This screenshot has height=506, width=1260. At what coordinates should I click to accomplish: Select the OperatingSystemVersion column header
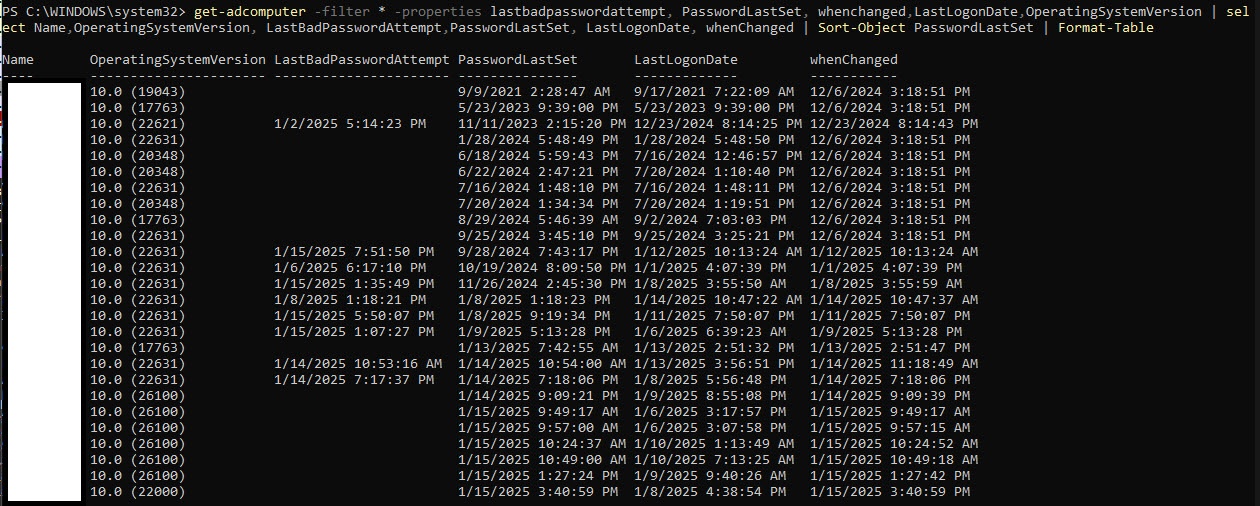pos(178,60)
